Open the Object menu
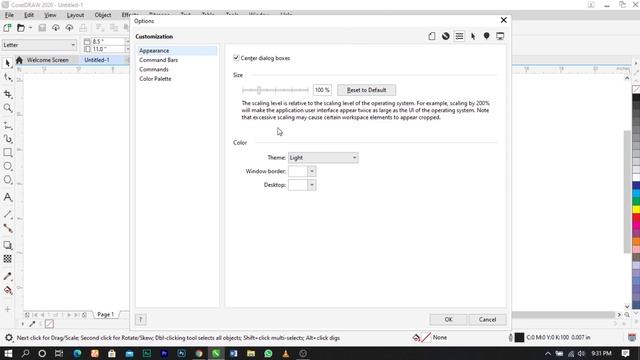 (103, 15)
